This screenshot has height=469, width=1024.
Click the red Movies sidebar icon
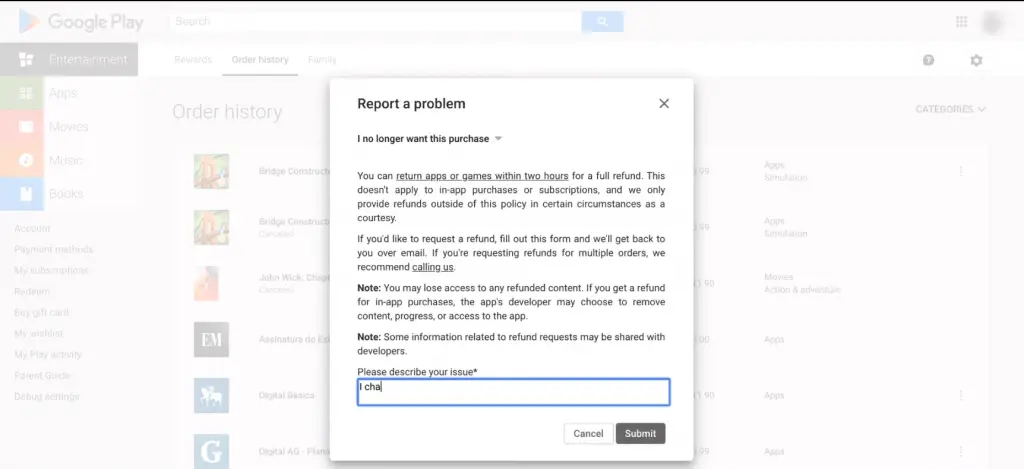(x=26, y=127)
